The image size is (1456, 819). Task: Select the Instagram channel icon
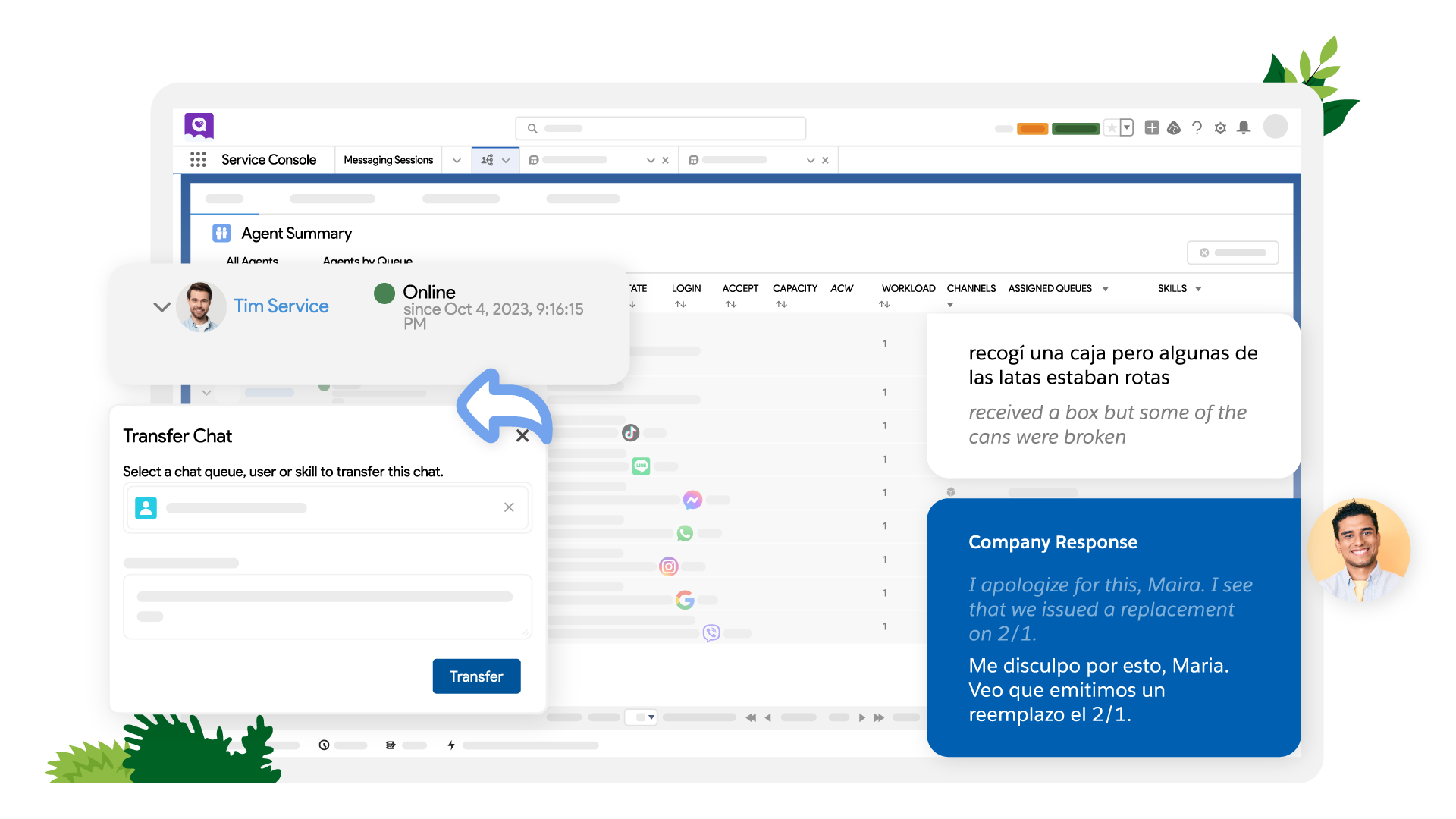669,566
